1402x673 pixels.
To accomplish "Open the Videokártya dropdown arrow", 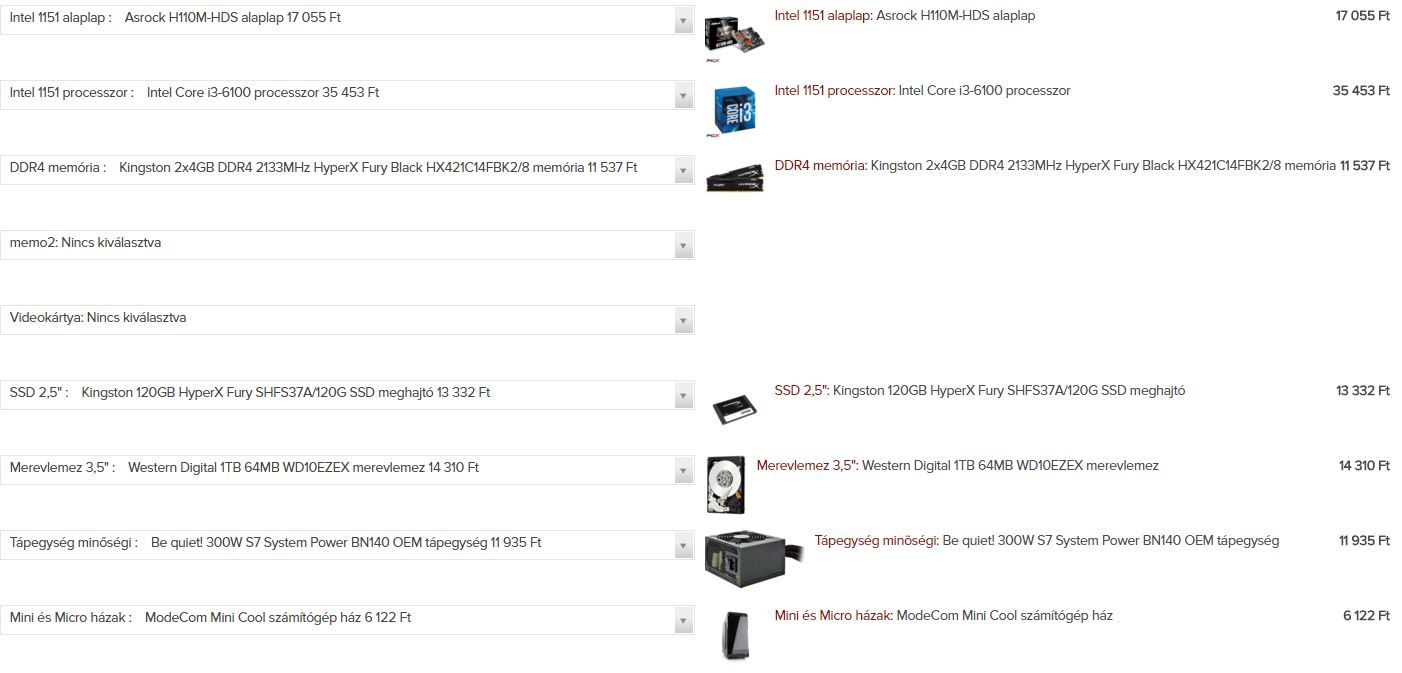I will click(683, 321).
